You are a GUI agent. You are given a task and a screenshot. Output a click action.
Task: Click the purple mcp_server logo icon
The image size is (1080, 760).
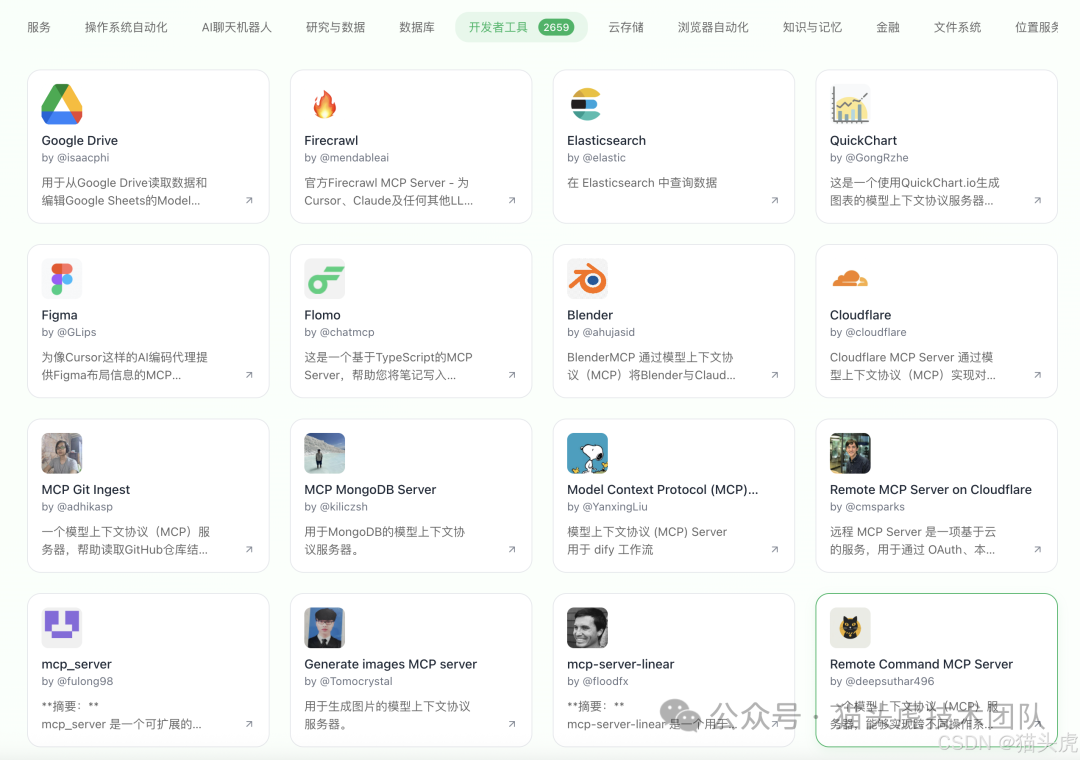click(62, 628)
